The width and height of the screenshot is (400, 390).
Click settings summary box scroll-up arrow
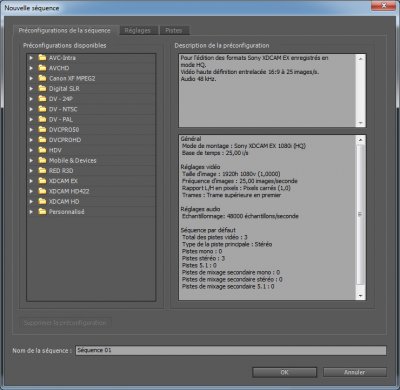pyautogui.click(x=360, y=140)
